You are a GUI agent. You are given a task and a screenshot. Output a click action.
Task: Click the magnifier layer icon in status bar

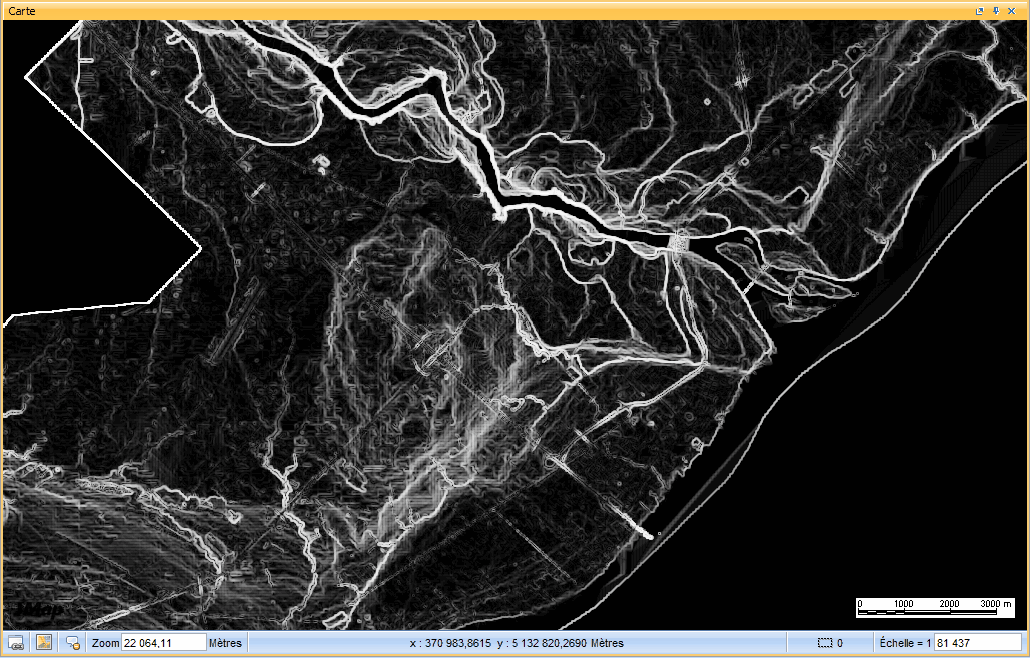click(x=73, y=643)
